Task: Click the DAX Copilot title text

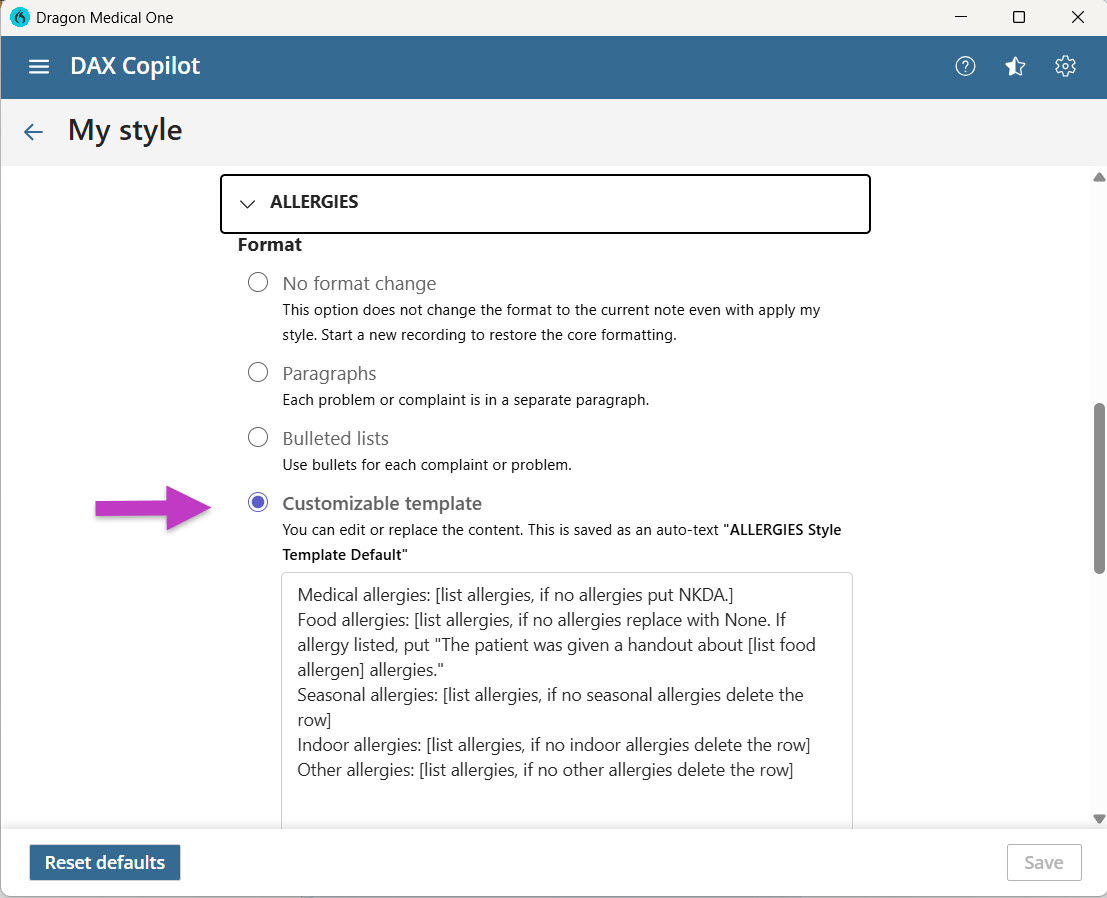Action: [134, 66]
